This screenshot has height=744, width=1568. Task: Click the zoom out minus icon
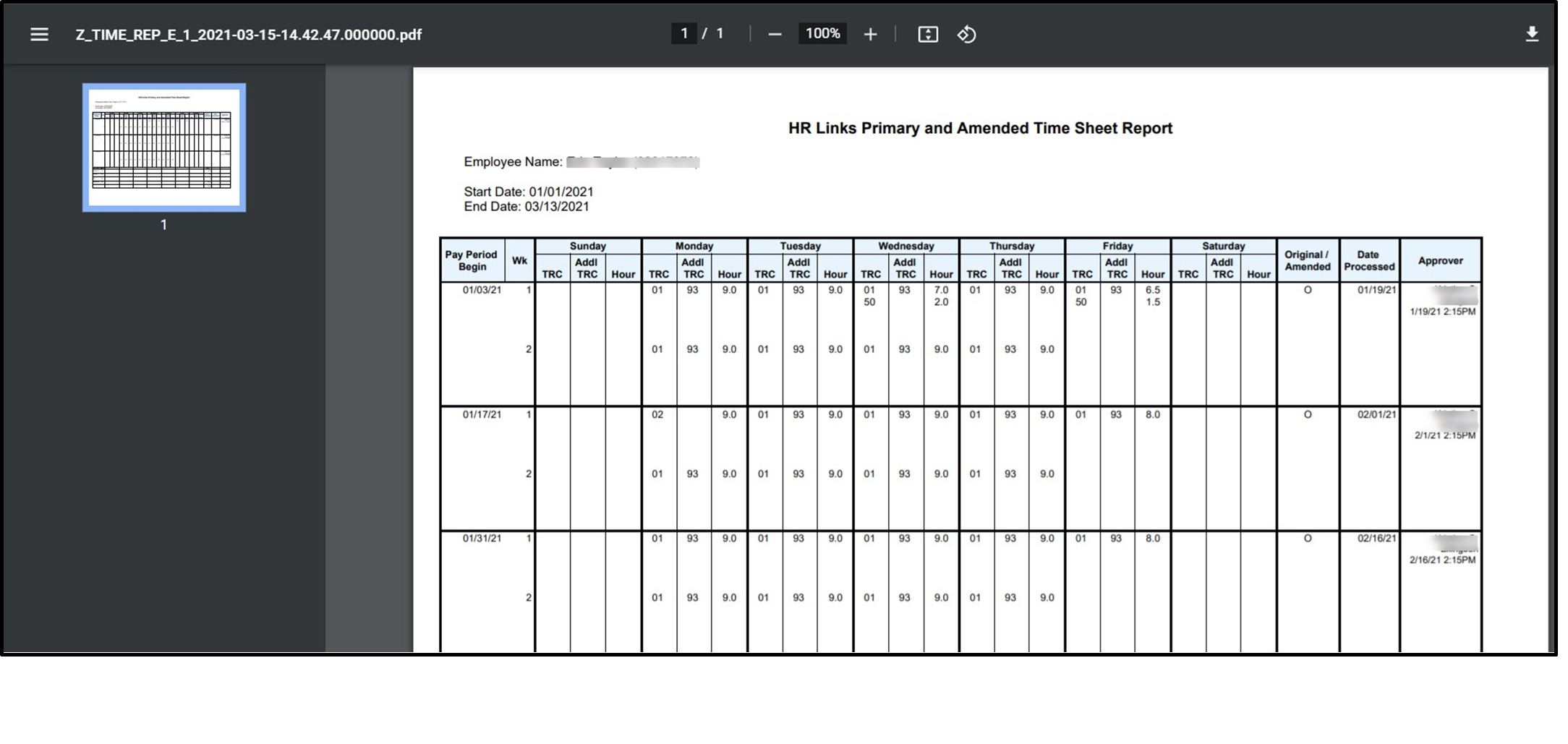click(775, 35)
